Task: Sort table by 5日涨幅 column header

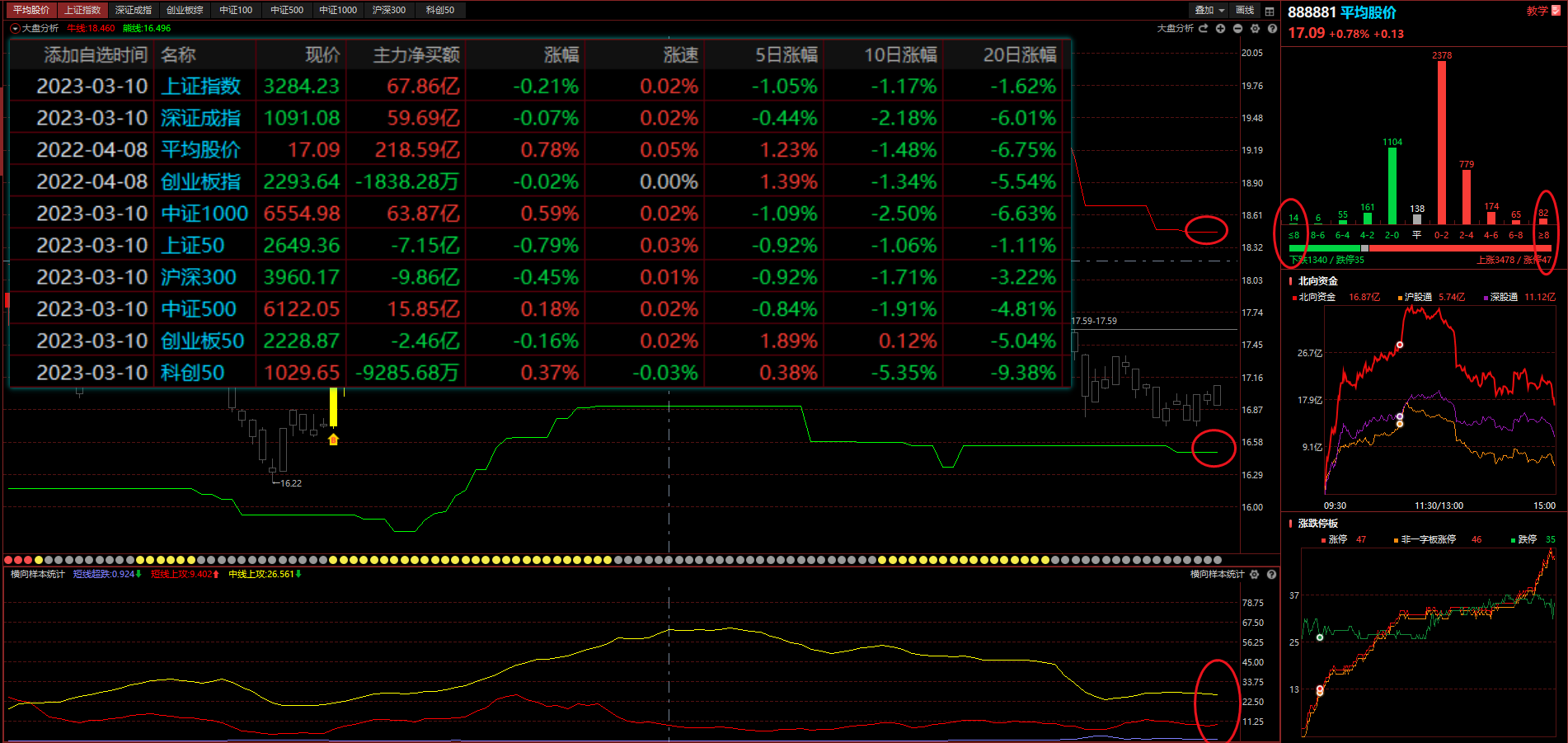Action: click(786, 54)
